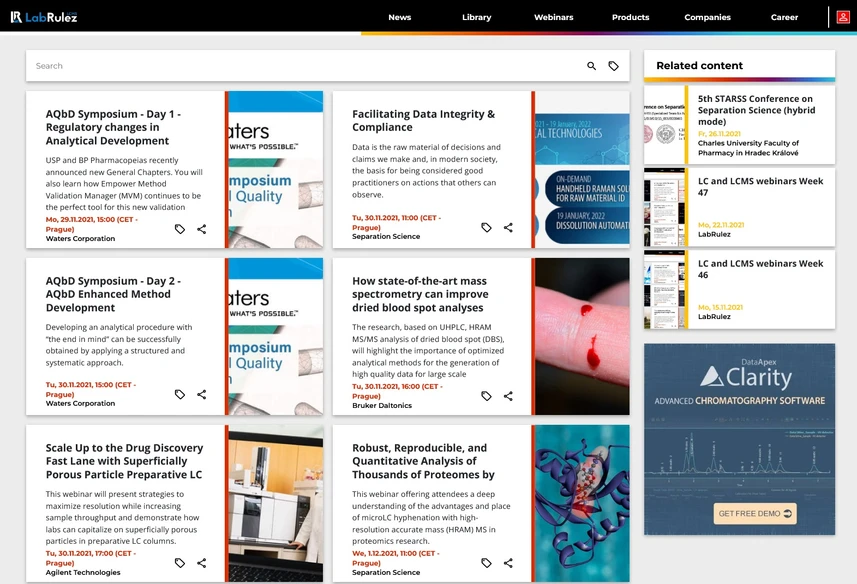857x584 pixels.
Task: Click the Handheld Raman thumbnail on Data Integrity card
Action: click(x=582, y=169)
